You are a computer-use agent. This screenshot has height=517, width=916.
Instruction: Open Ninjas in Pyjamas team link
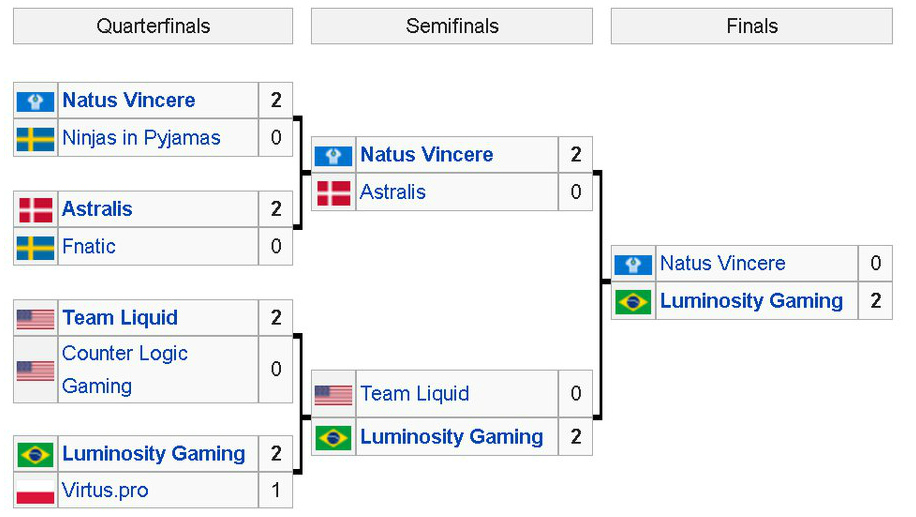141,138
